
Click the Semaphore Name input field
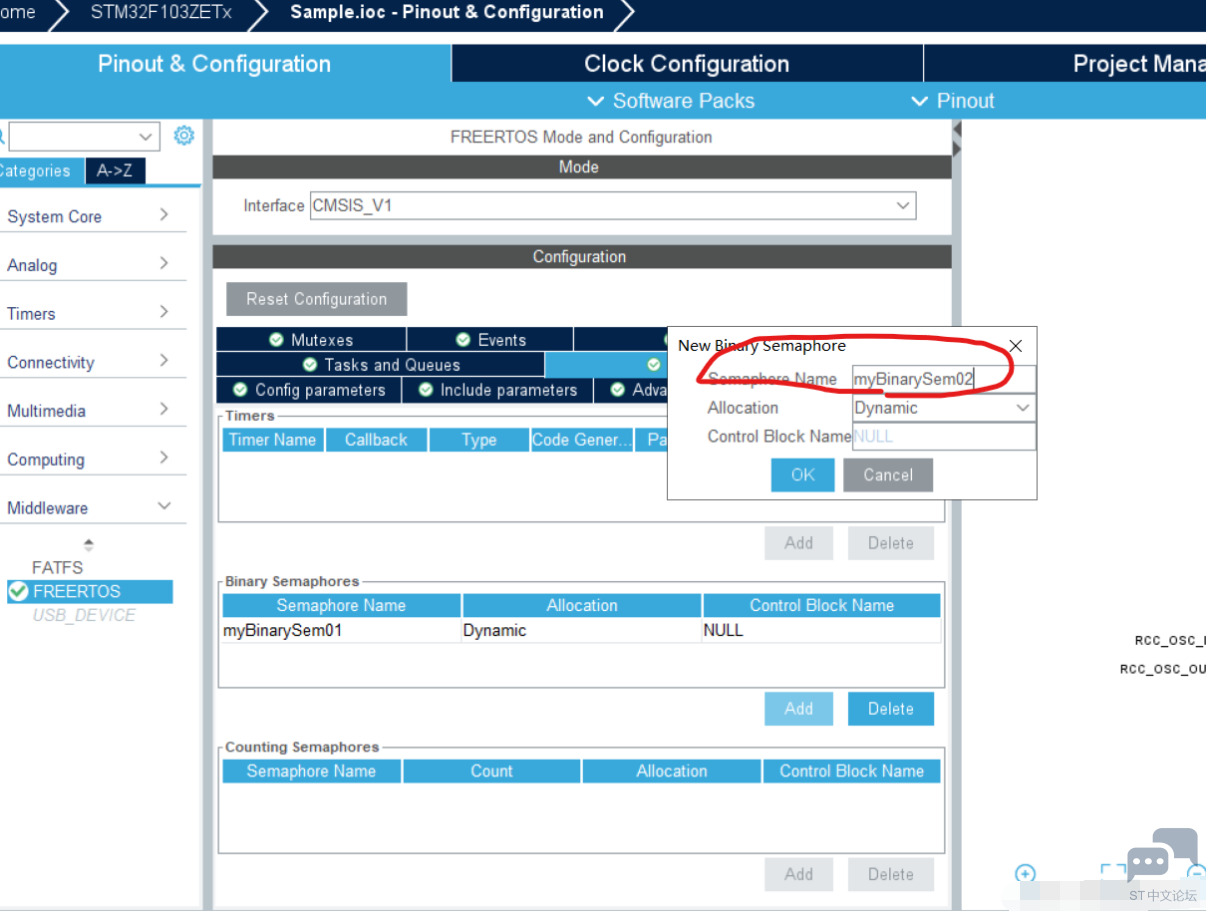tap(944, 380)
